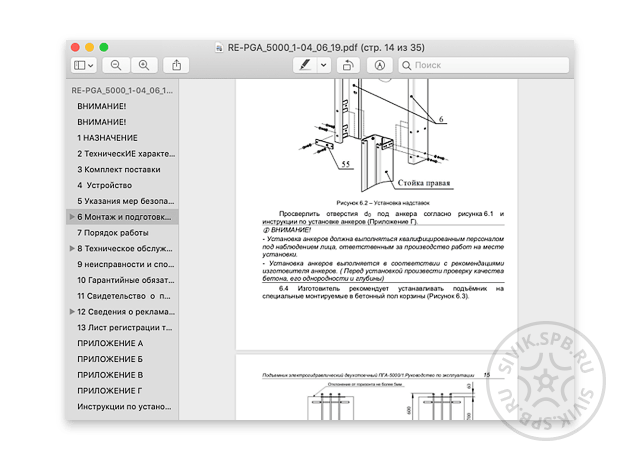Viewport: 642px width, 463px height.
Task: Jump to ПРИЛОЖЕНИЕ А
Action: coord(110,343)
